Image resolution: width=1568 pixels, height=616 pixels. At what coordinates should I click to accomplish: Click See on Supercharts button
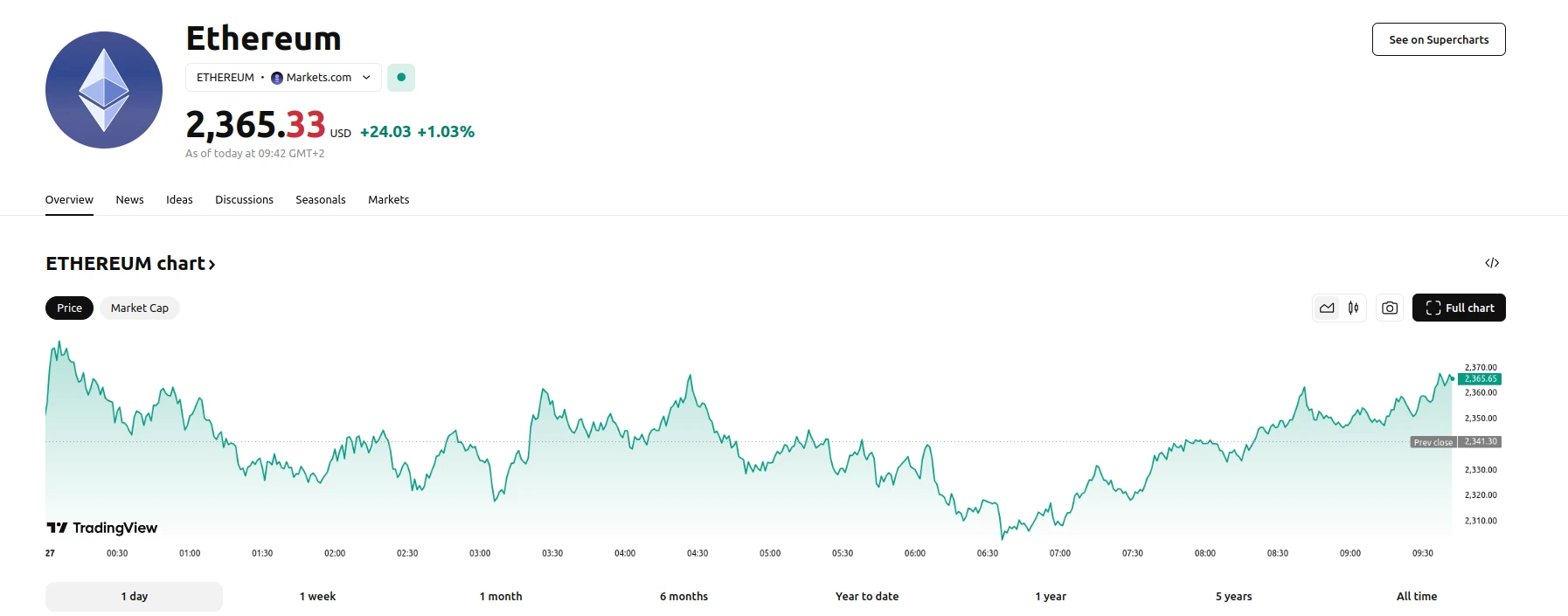1439,39
